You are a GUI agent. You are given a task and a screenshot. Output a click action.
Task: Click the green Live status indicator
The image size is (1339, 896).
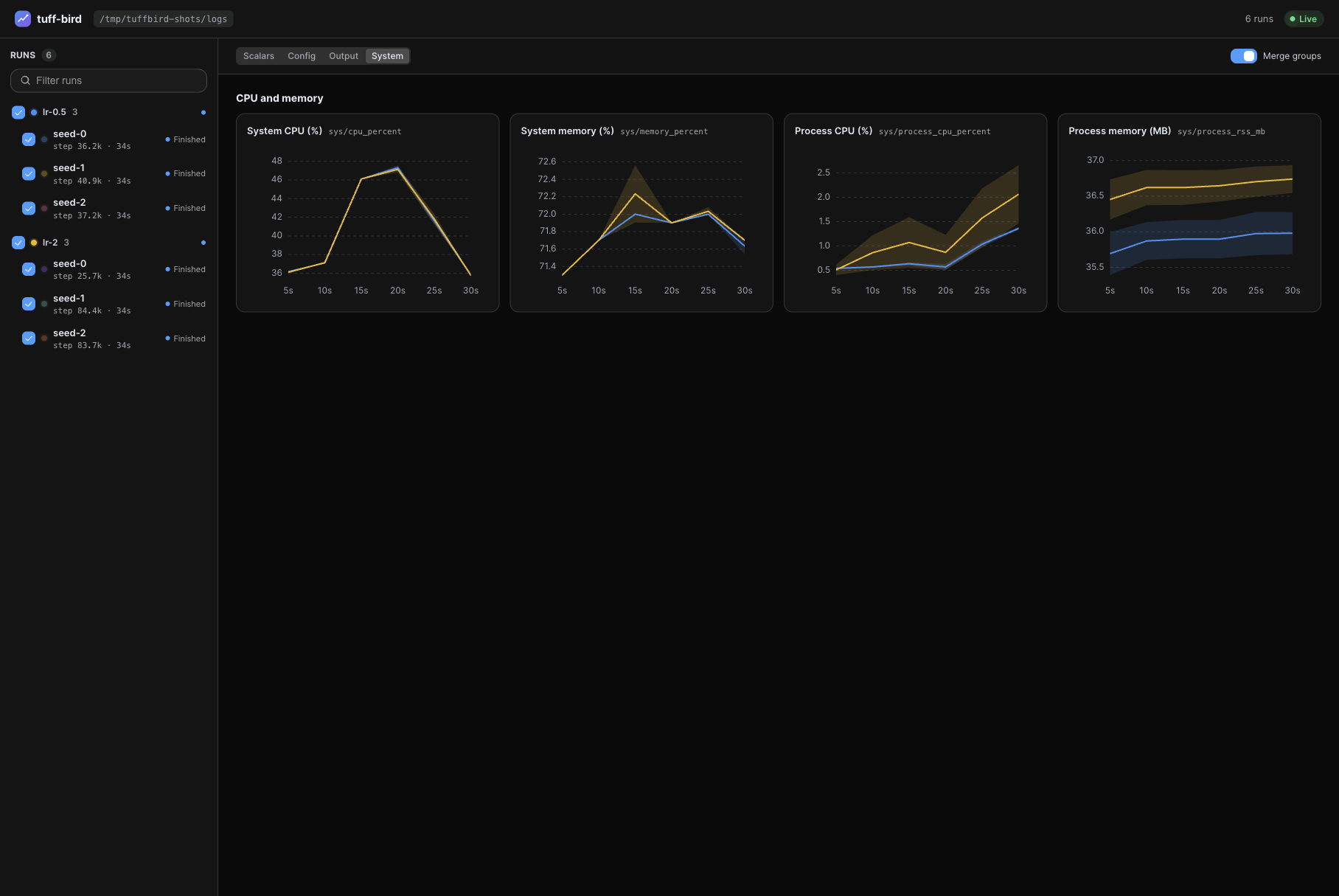coord(1304,18)
